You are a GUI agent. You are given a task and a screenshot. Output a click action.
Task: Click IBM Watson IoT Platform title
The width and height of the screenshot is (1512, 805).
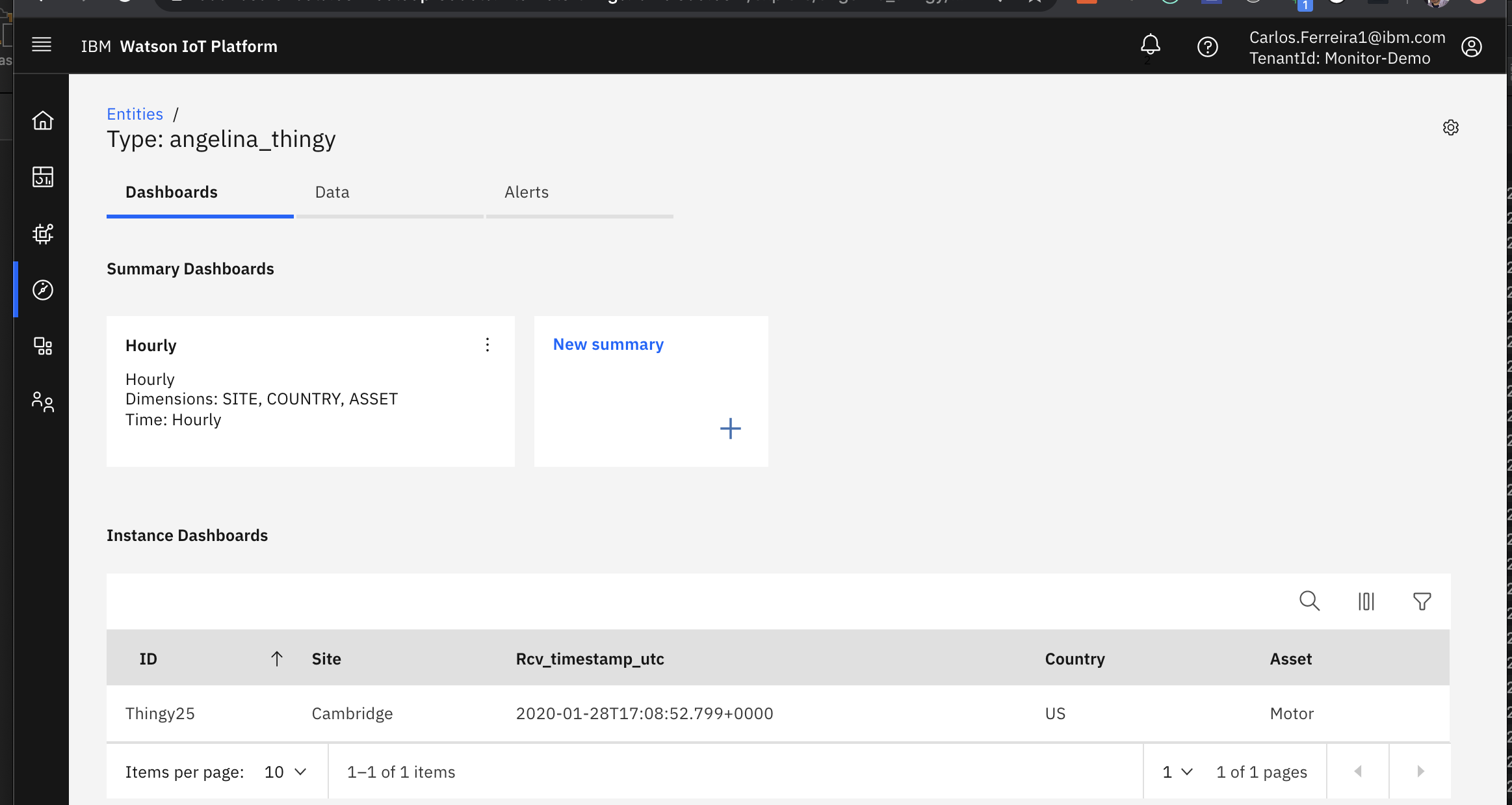(179, 46)
